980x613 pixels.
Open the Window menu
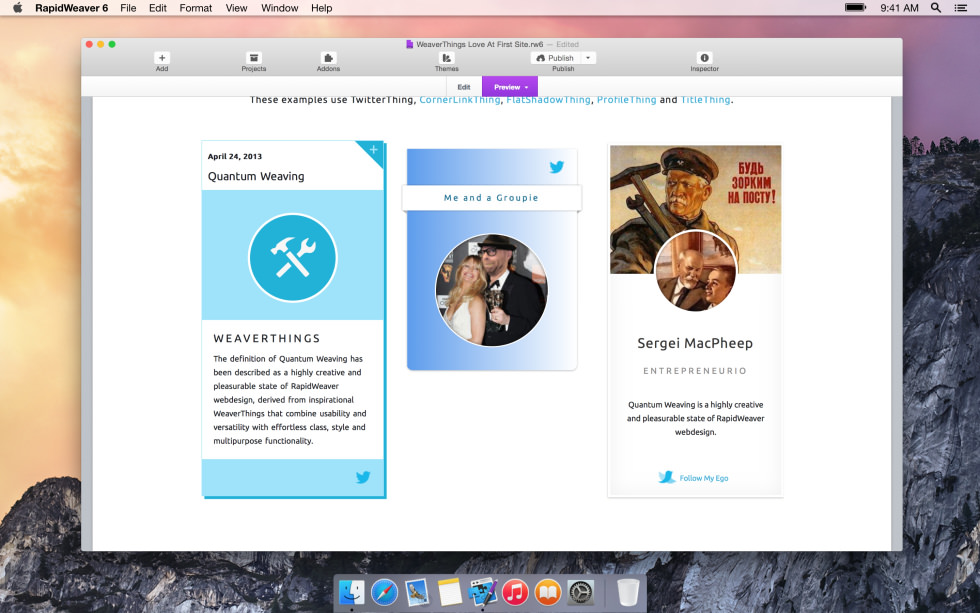pos(279,8)
